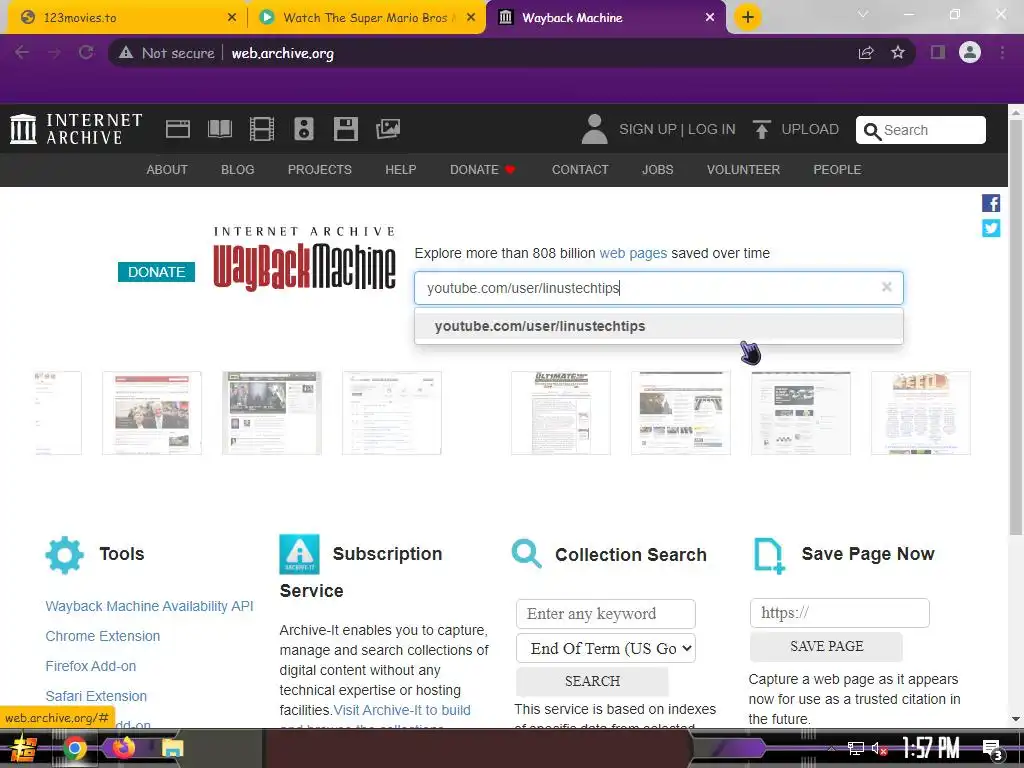Open the HELP menu item
The height and width of the screenshot is (768, 1024).
point(400,170)
